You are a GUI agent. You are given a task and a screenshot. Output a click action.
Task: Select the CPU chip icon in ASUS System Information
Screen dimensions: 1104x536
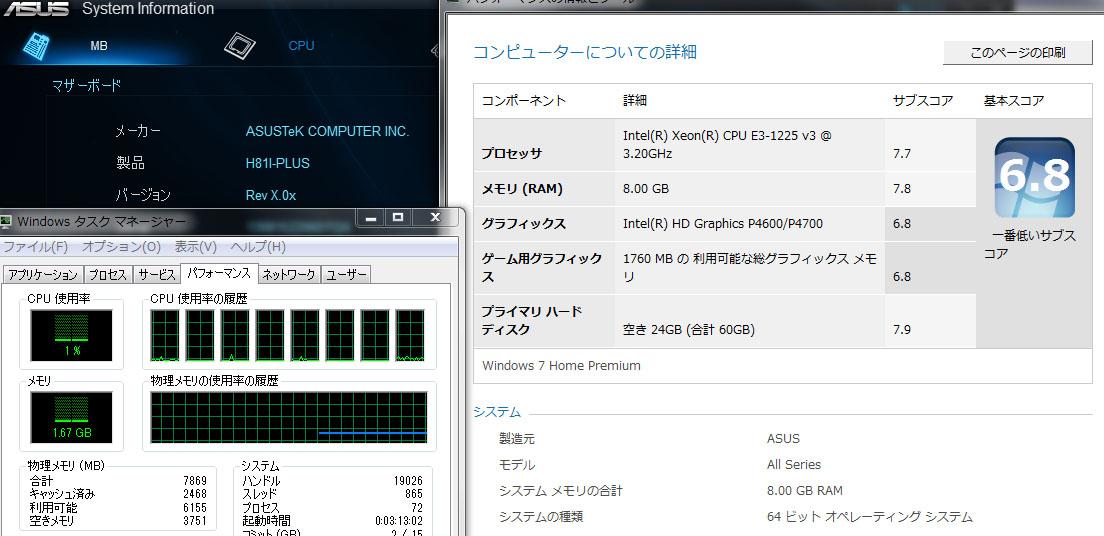click(x=240, y=46)
